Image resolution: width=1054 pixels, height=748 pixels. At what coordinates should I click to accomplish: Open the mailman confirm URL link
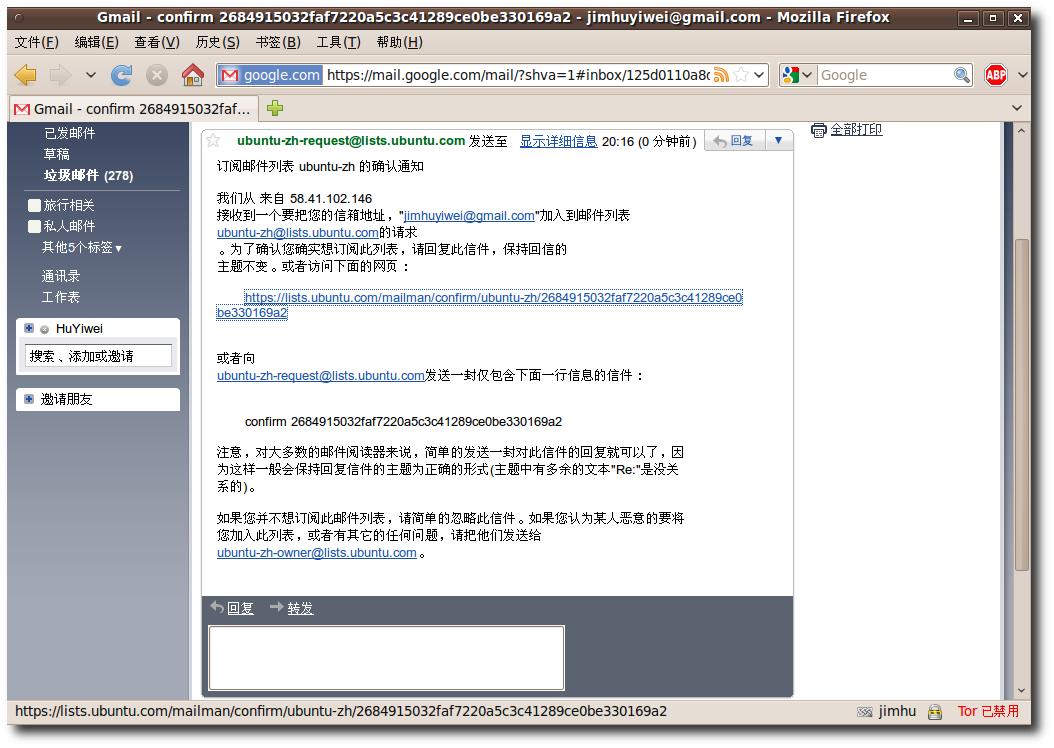coord(493,297)
